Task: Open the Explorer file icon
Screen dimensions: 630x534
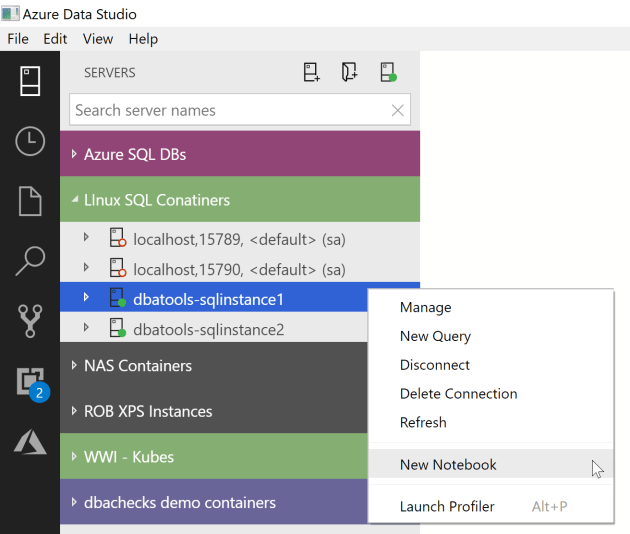Action: [30, 201]
